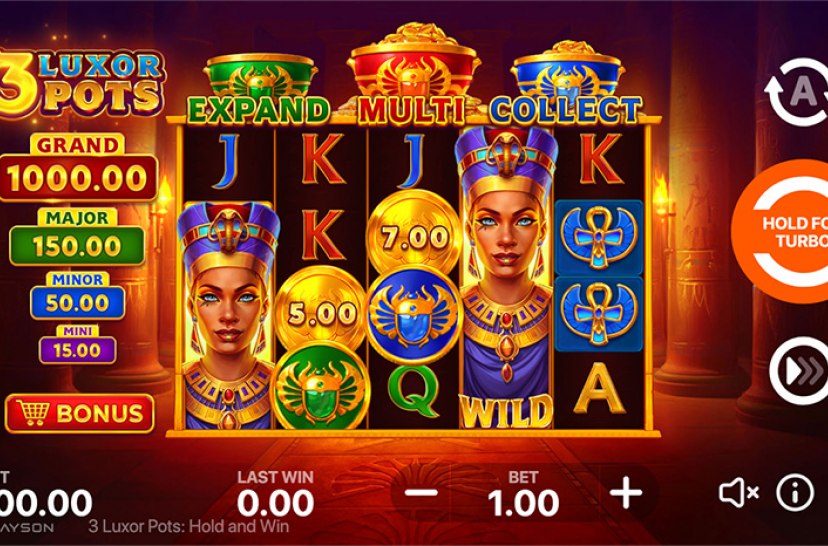This screenshot has width=828, height=546.
Task: Enable fast-forward turbo mode
Action: [799, 371]
